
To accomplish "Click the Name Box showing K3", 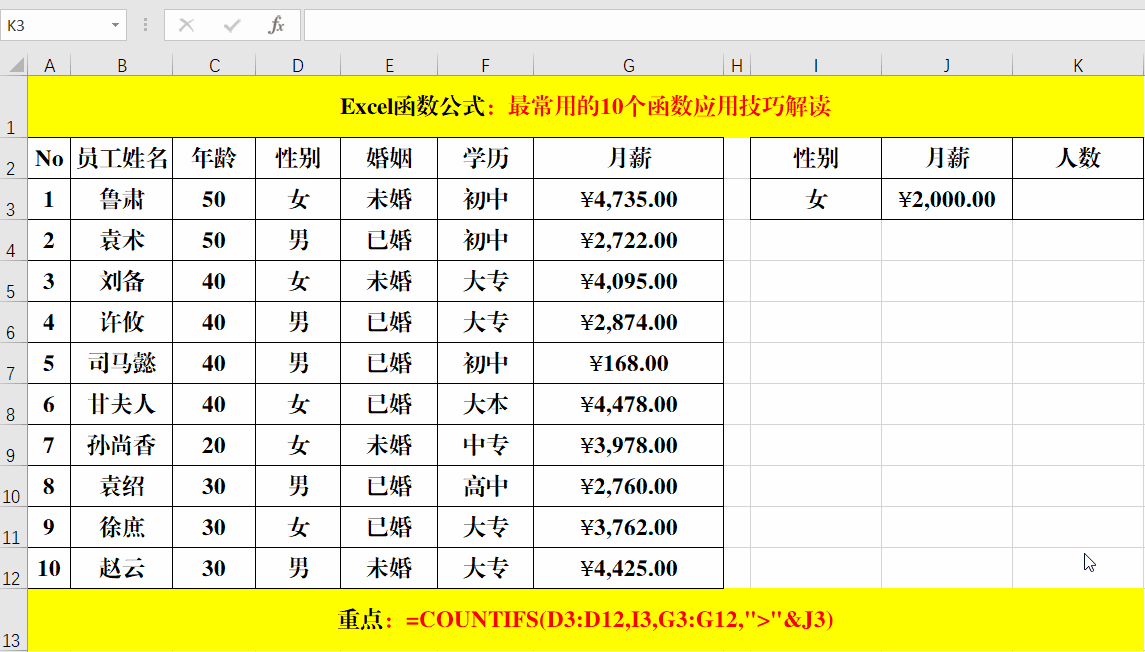I will click(x=55, y=26).
